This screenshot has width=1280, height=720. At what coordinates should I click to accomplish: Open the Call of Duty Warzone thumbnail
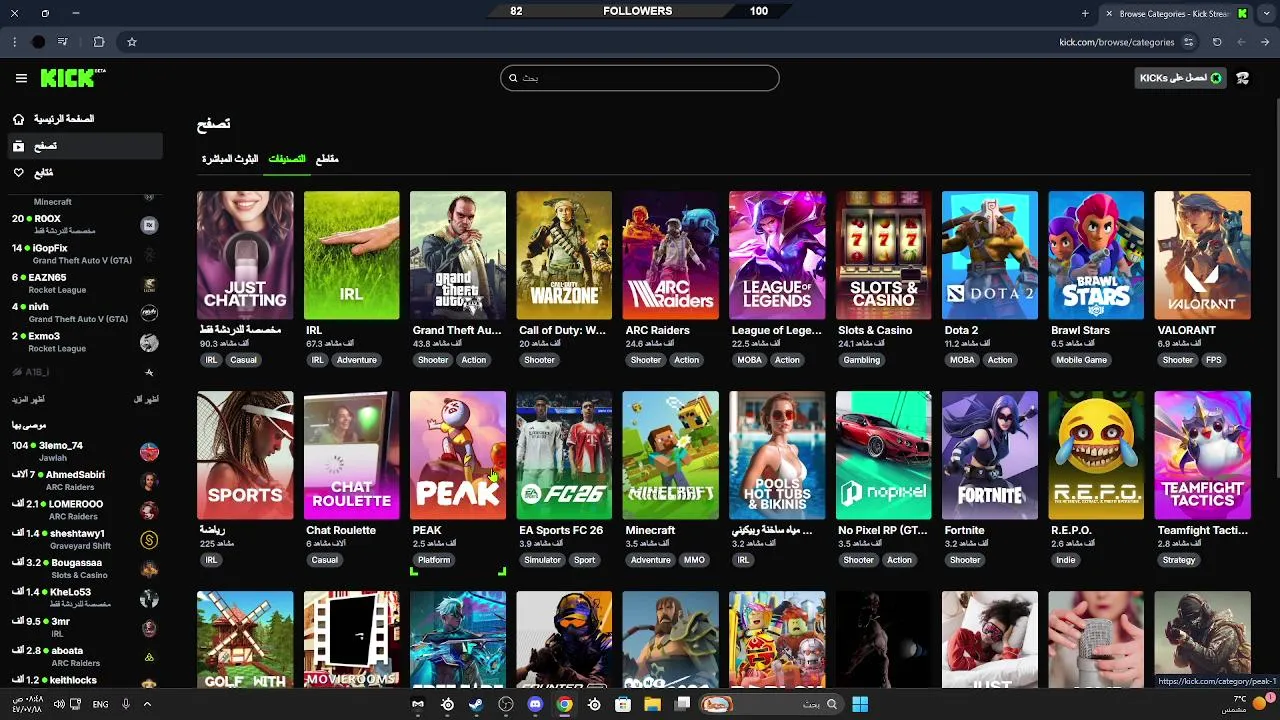(564, 255)
